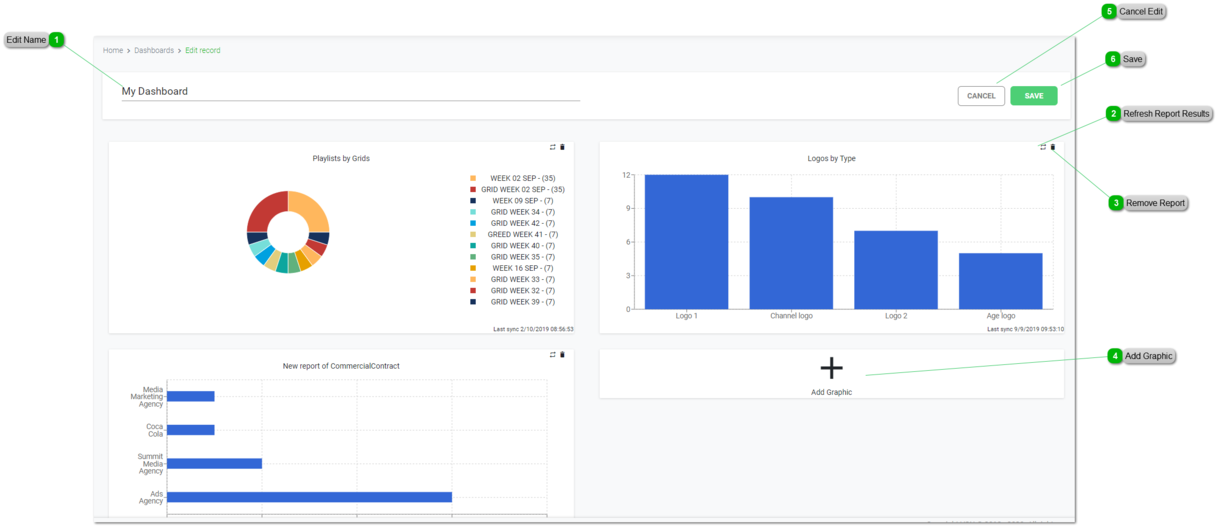Screen dimensions: 1218x527
Task: Refresh the Playlists by Grids report
Action: coord(552,147)
